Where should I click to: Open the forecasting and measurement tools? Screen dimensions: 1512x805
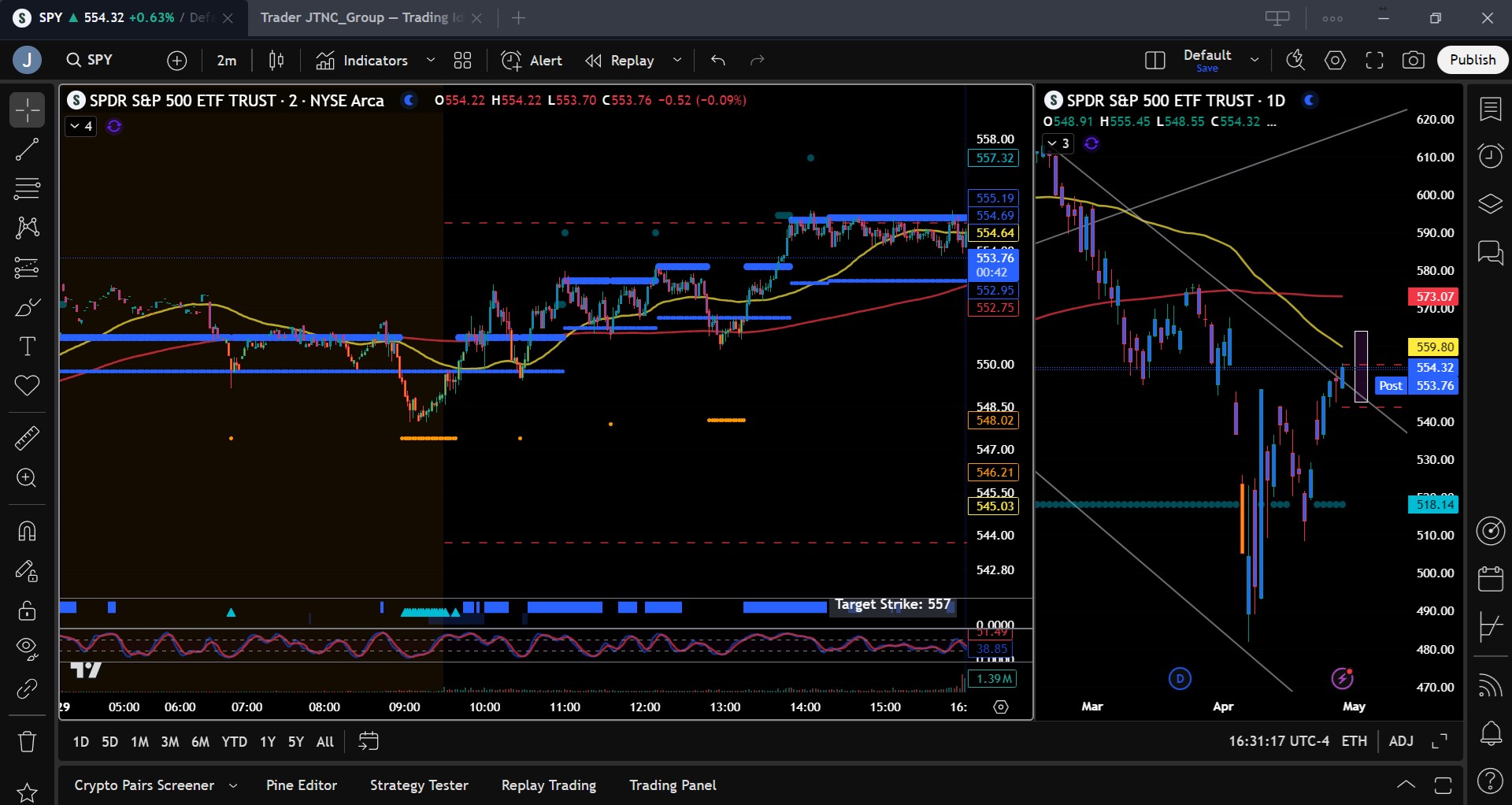27,268
